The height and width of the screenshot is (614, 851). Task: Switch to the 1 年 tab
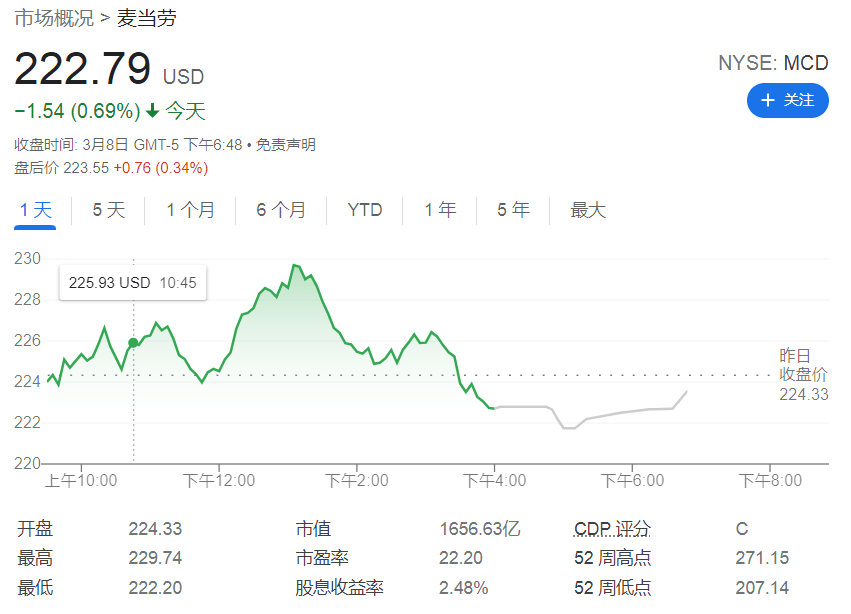(x=440, y=210)
